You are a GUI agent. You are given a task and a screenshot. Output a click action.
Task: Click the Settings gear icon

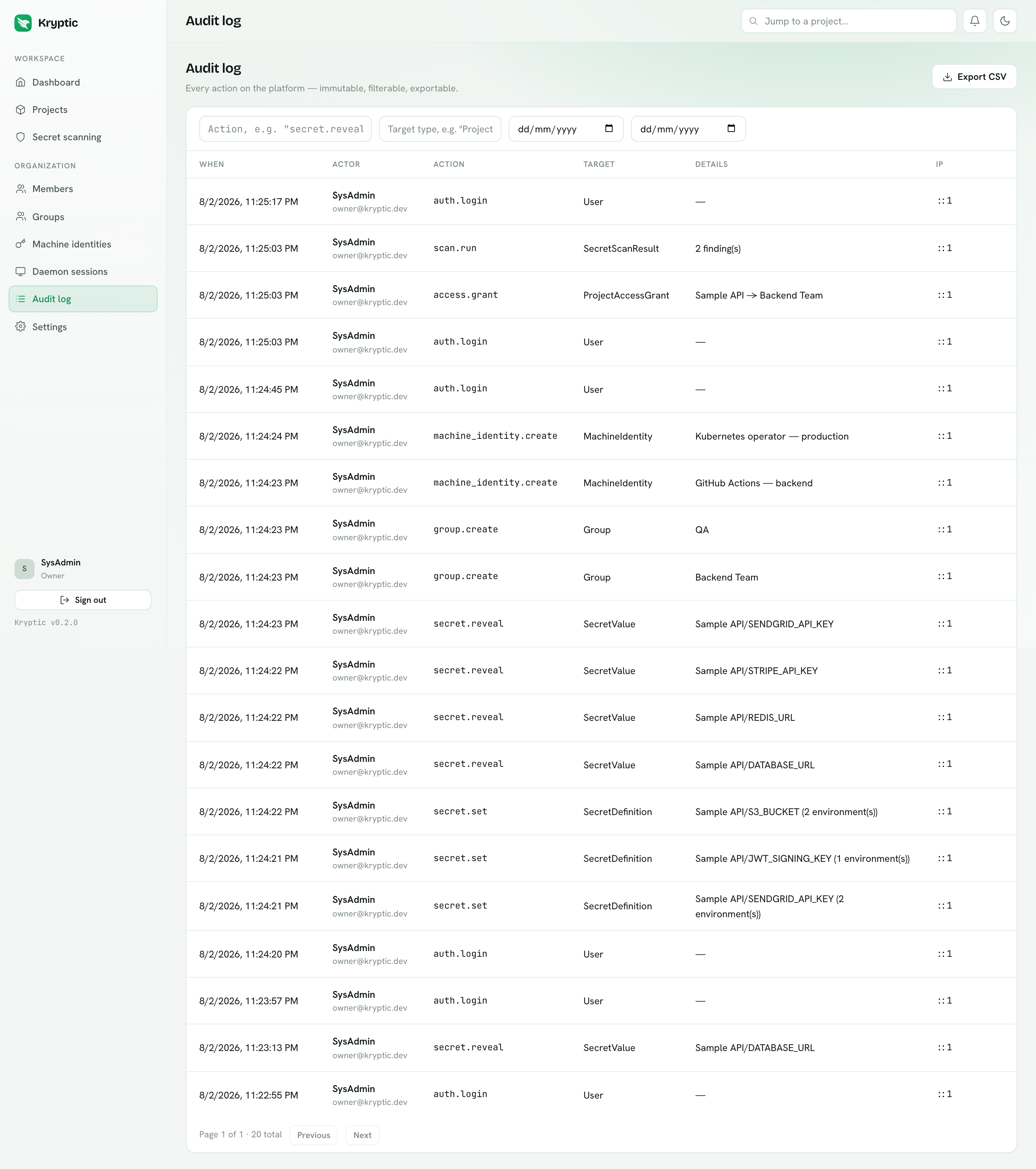click(x=21, y=327)
